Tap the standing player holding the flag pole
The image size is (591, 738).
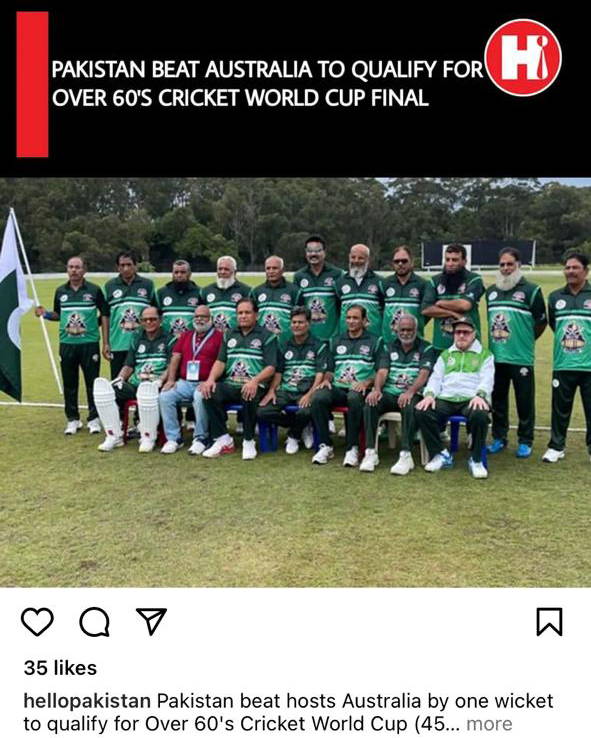tap(78, 345)
